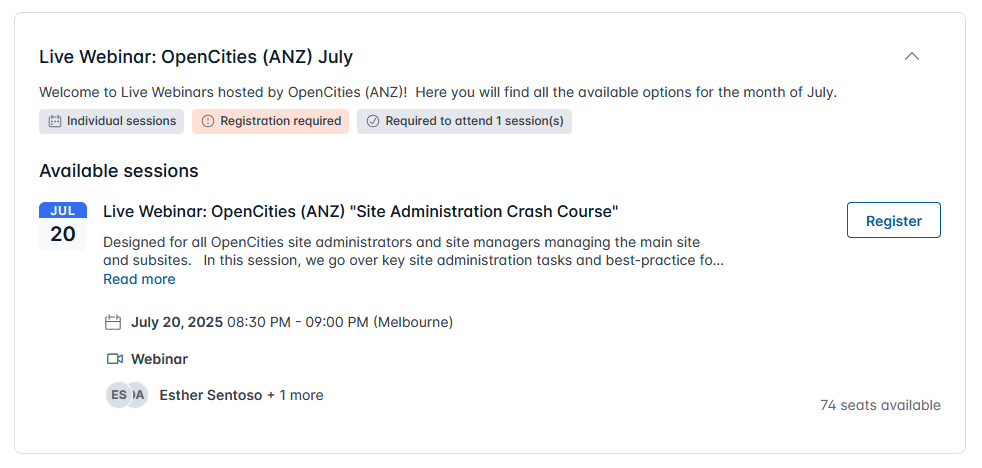Click the Live Webinar: OpenCities (ANZ) July heading
The image size is (982, 468).
[196, 57]
